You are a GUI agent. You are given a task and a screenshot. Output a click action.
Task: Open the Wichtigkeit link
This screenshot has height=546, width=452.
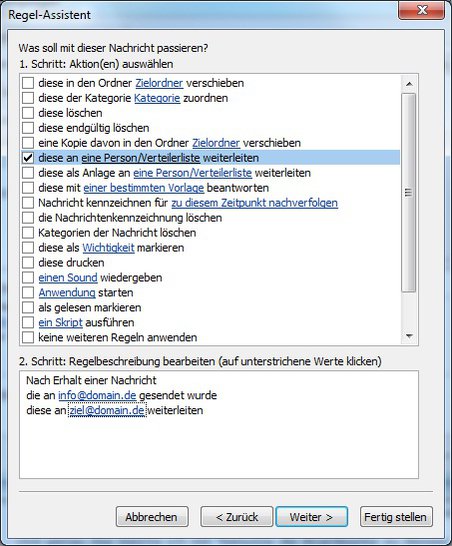108,248
